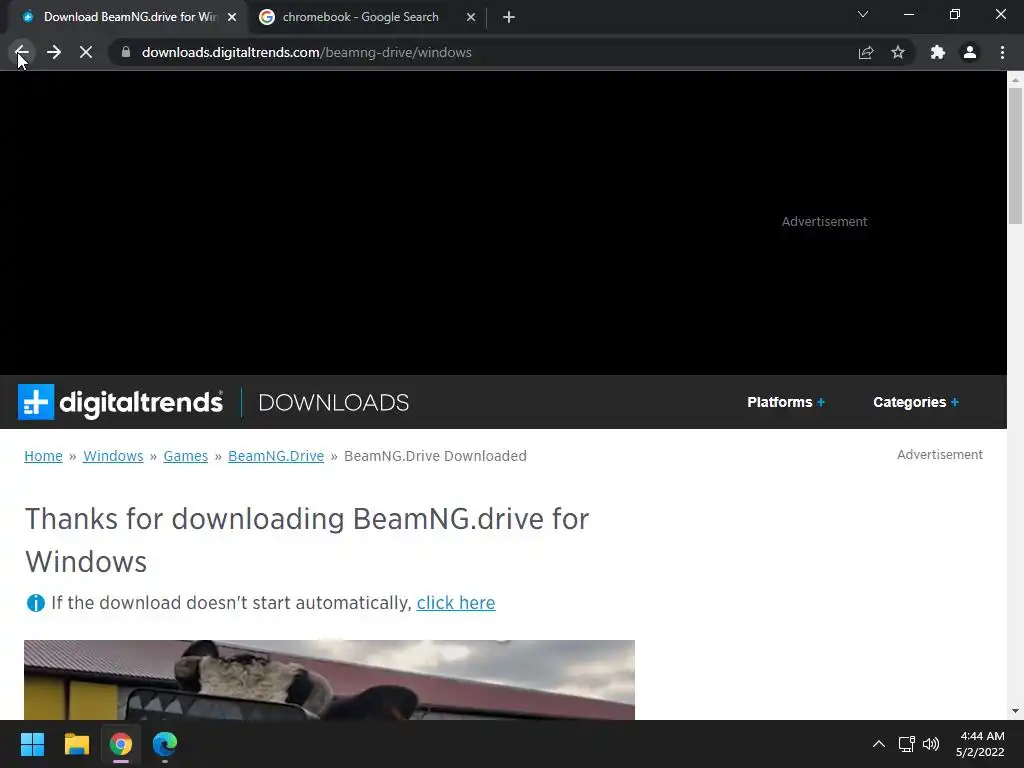Click the digitaltrends logo
The height and width of the screenshot is (768, 1024).
(x=120, y=402)
